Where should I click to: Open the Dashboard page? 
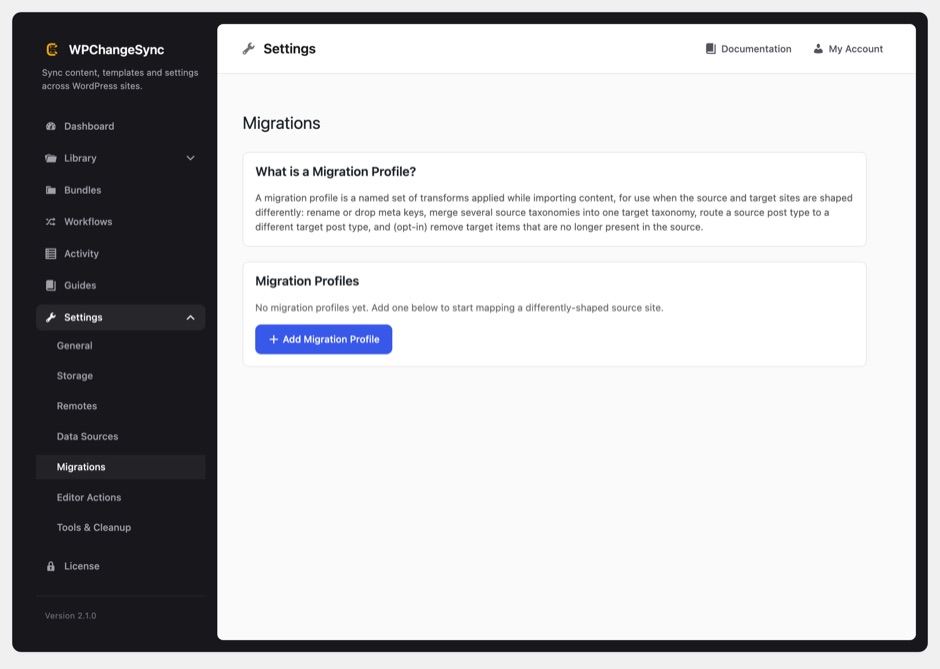[120, 126]
